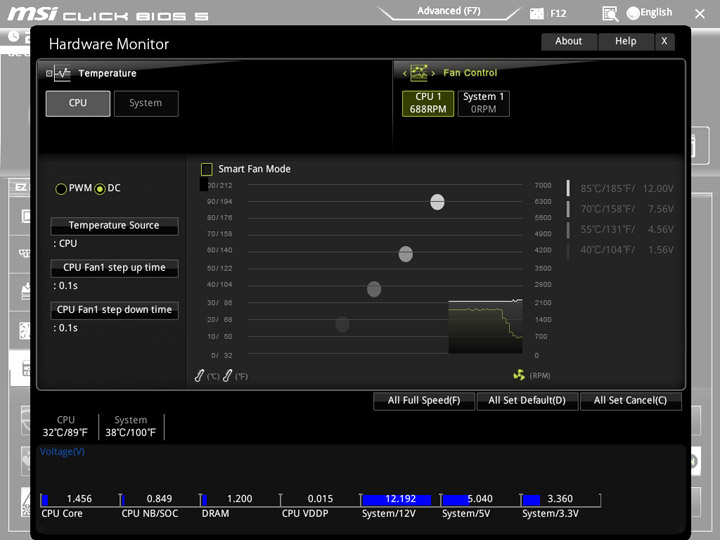This screenshot has width=720, height=540.
Task: Select the System temperature tab
Action: click(x=146, y=103)
